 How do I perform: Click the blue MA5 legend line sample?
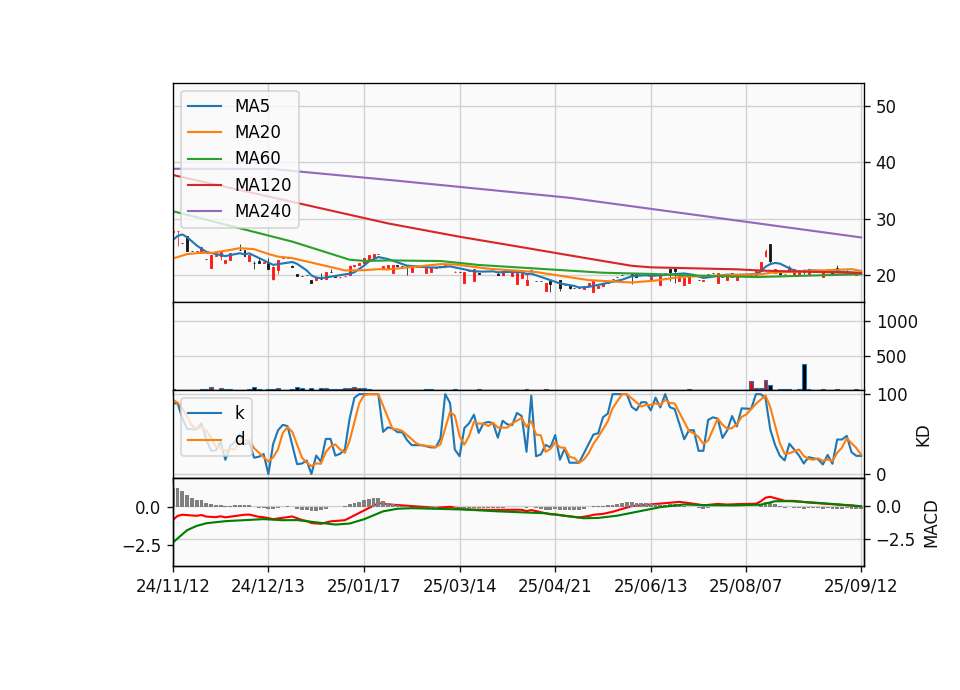pos(204,106)
